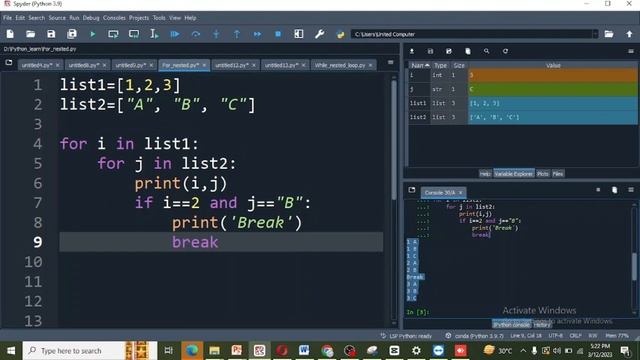Open the File menu
This screenshot has width=640, height=360.
click(x=7, y=18)
